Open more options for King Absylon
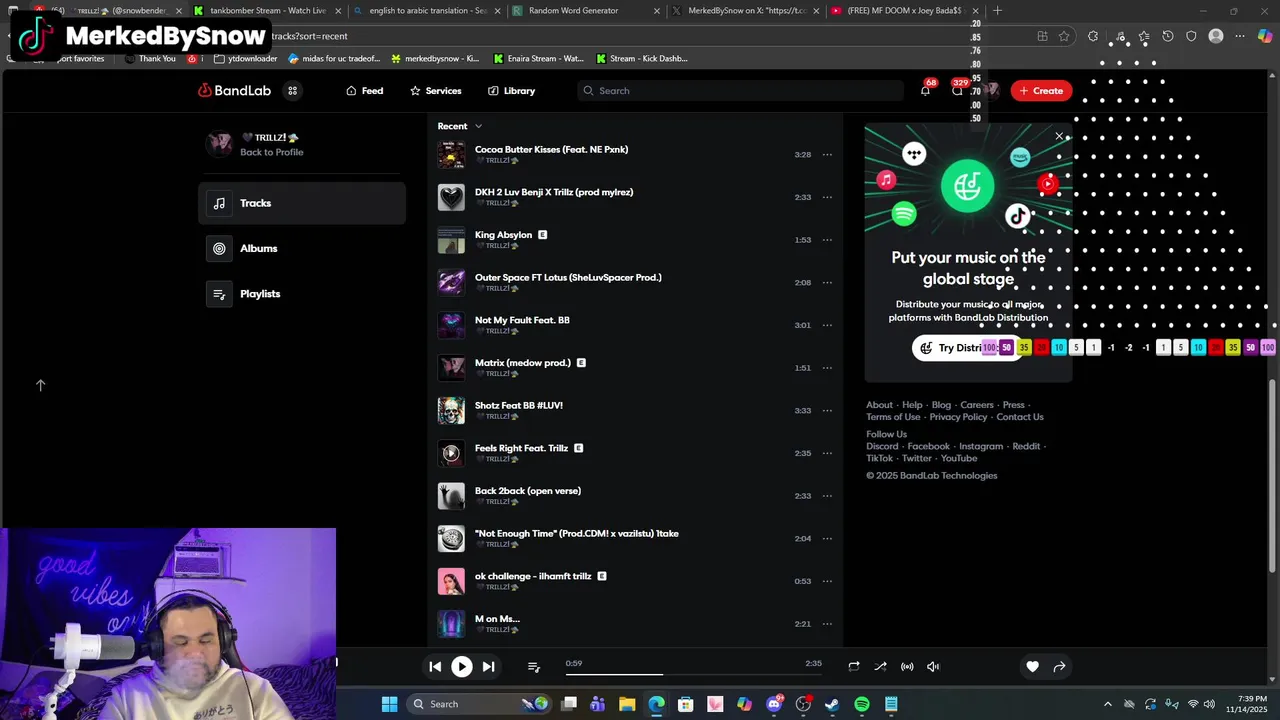This screenshot has height=720, width=1280. click(x=827, y=240)
